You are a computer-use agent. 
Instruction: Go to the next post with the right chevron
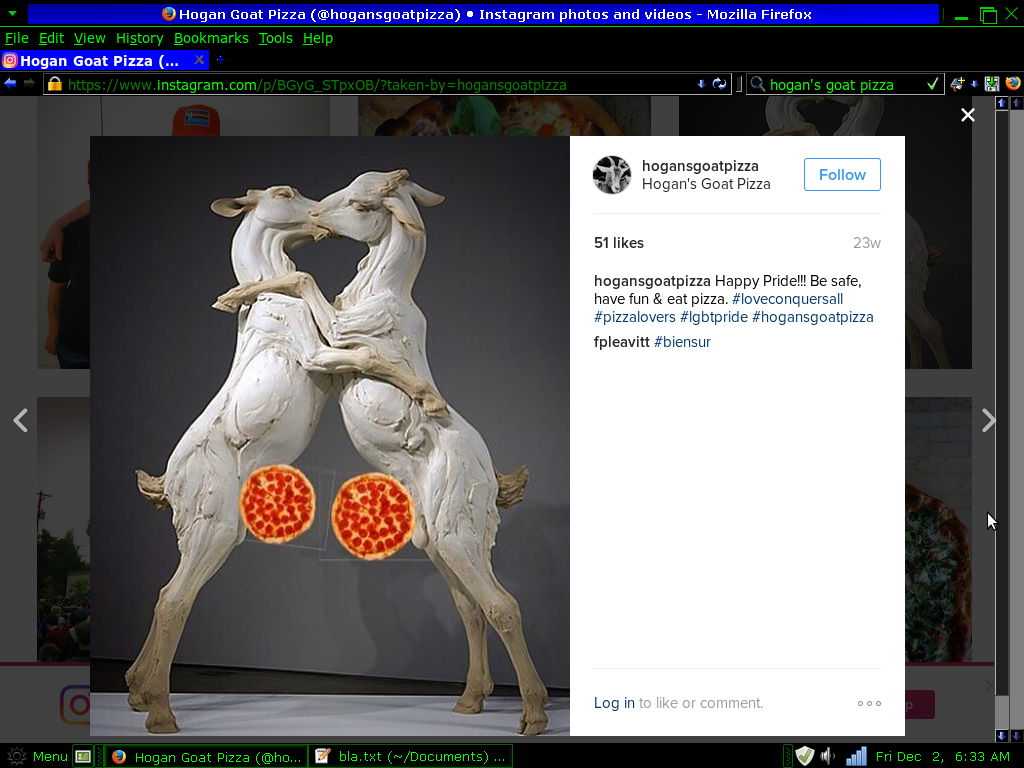pyautogui.click(x=989, y=421)
